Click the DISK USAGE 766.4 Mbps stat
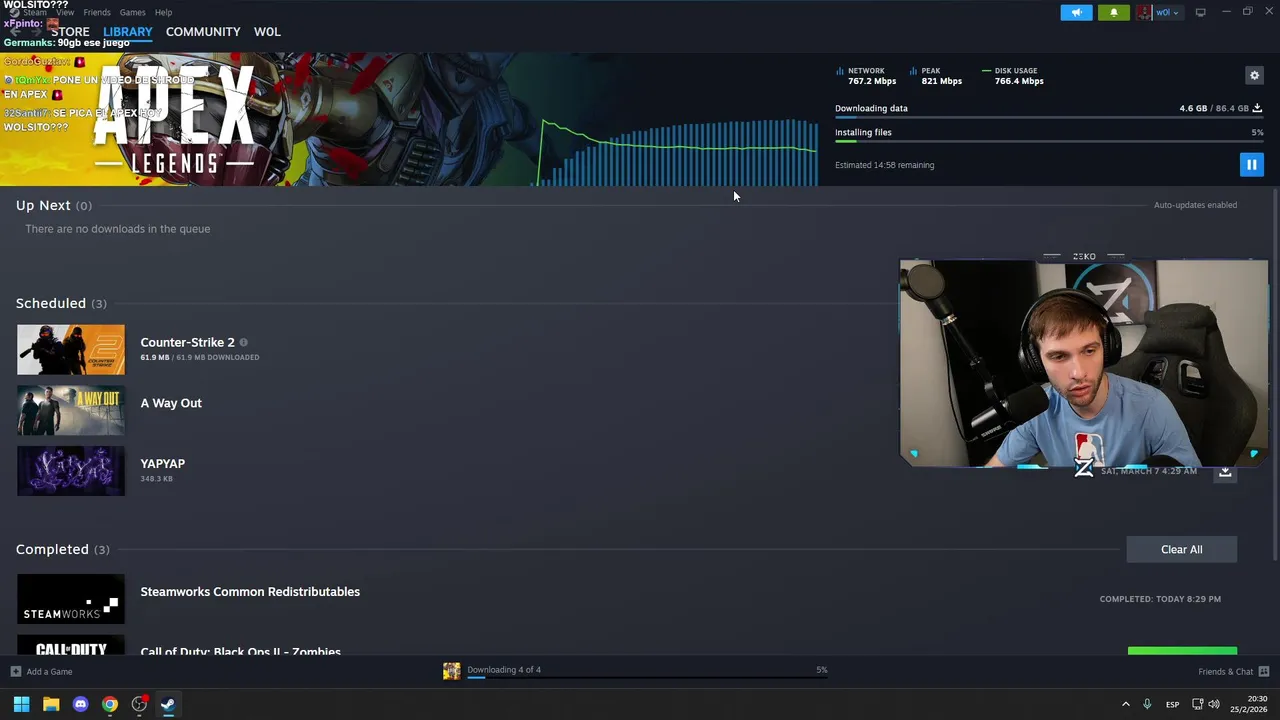Viewport: 1280px width, 720px height. 1013,76
